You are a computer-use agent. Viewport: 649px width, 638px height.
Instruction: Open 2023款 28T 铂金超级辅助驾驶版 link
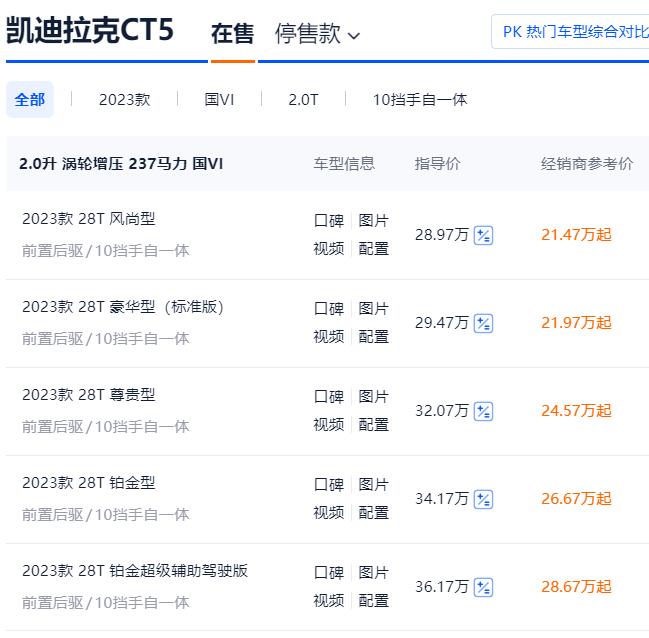pyautogui.click(x=135, y=571)
